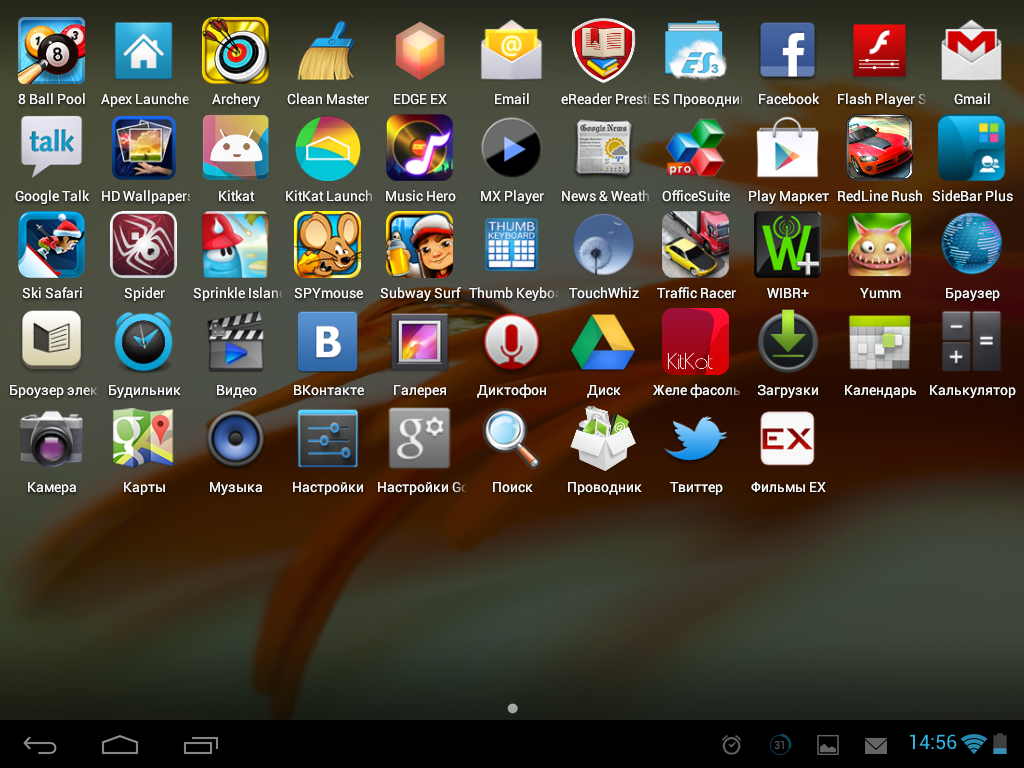Screen dimensions: 1024x768
Task: Open Фильмы EX app
Action: pyautogui.click(x=788, y=439)
